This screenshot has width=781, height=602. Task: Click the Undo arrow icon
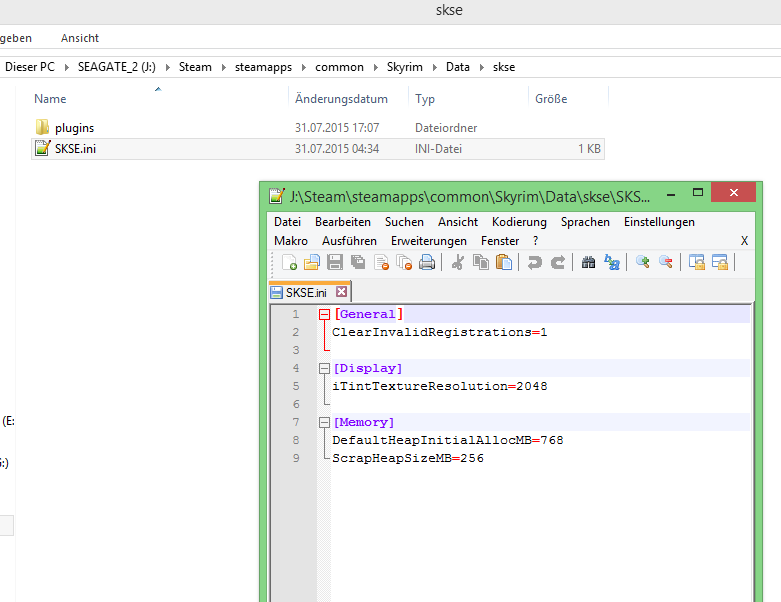point(534,262)
